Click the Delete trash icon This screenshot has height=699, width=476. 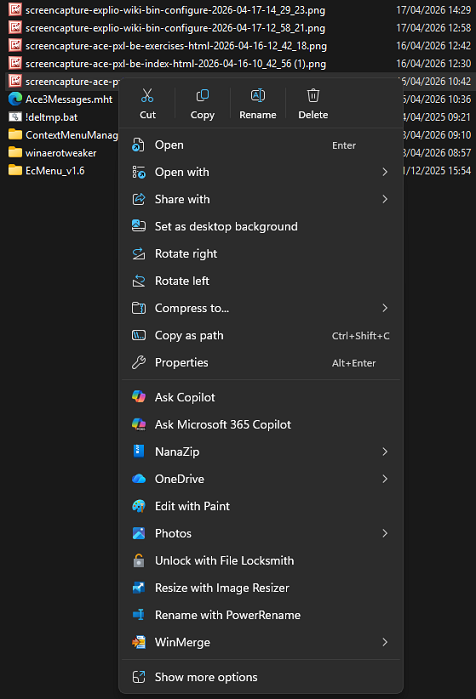point(313,95)
